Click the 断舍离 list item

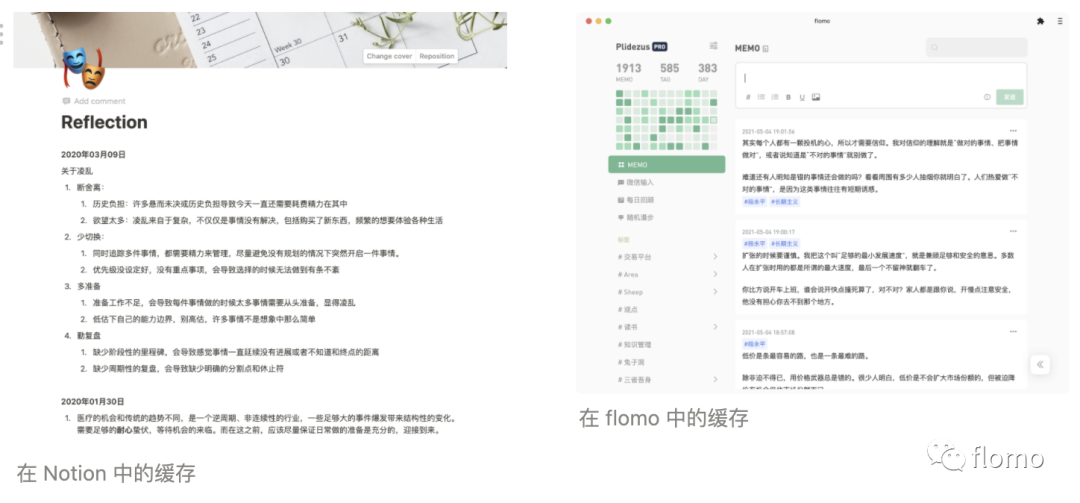[x=91, y=187]
